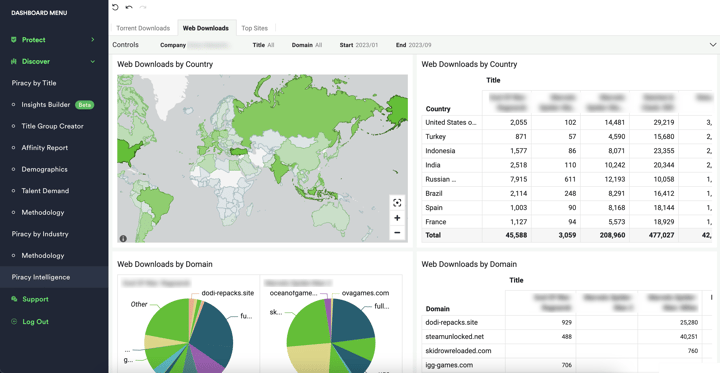Screen dimensions: 720x373
Task: Open the Title All filter
Action: (263, 45)
